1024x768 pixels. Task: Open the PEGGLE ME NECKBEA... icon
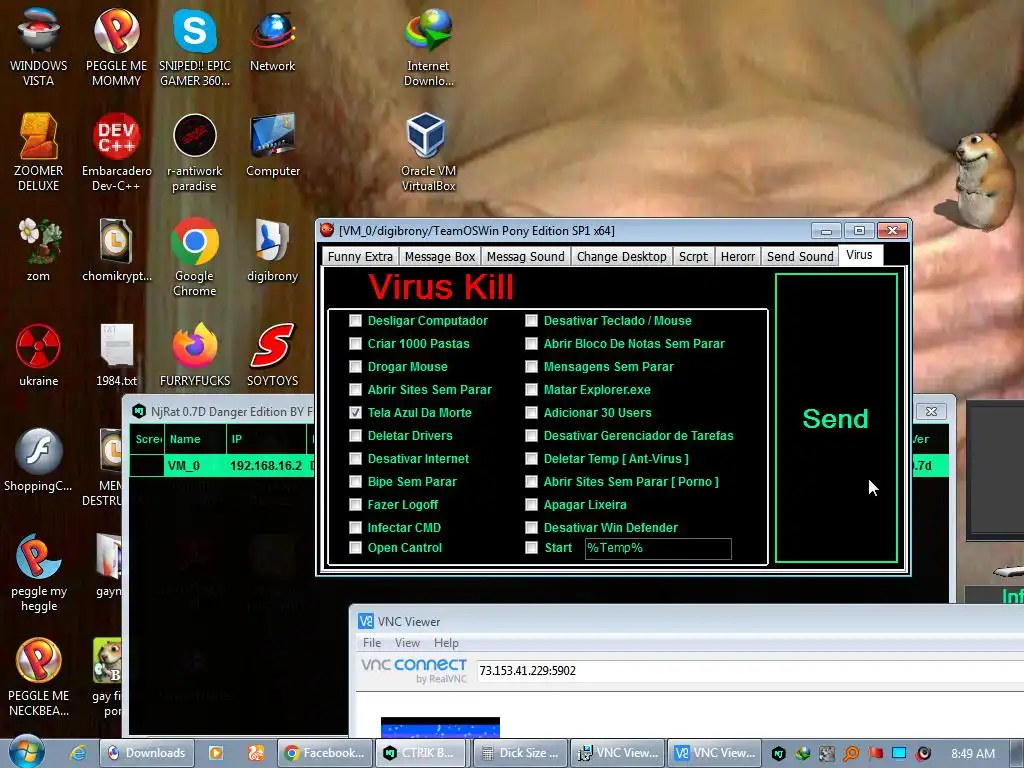coord(38,677)
